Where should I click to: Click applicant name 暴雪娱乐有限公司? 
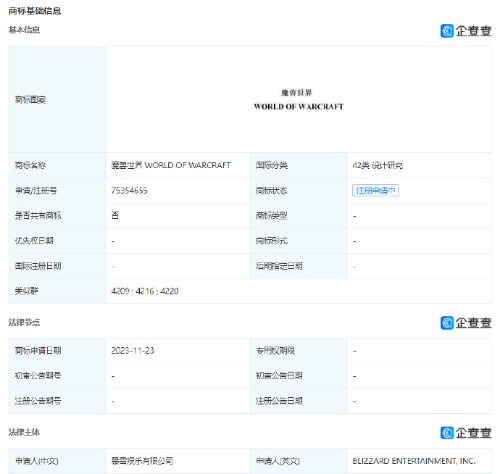pos(142,461)
